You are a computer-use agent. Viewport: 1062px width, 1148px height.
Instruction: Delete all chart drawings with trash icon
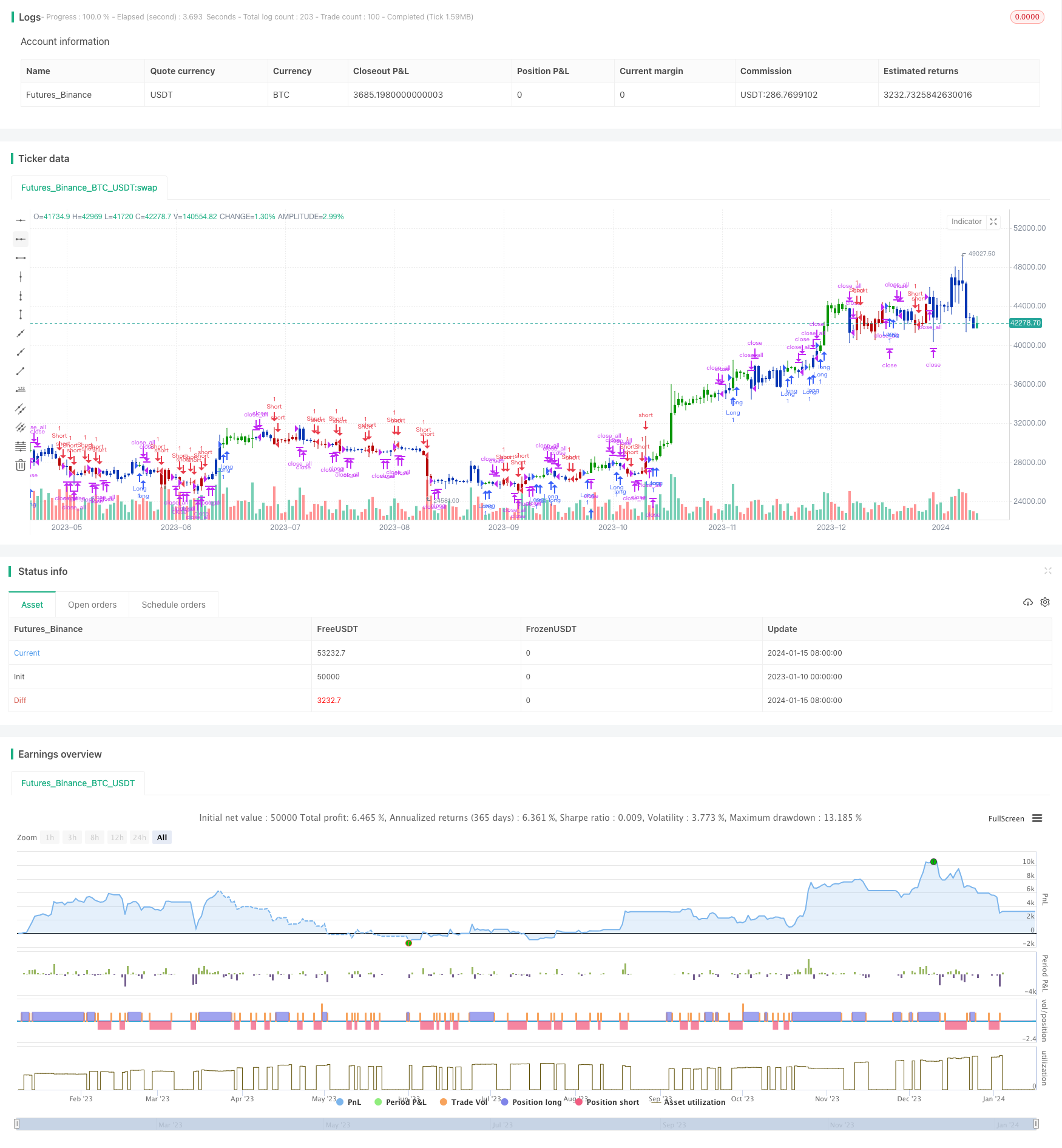[21, 465]
